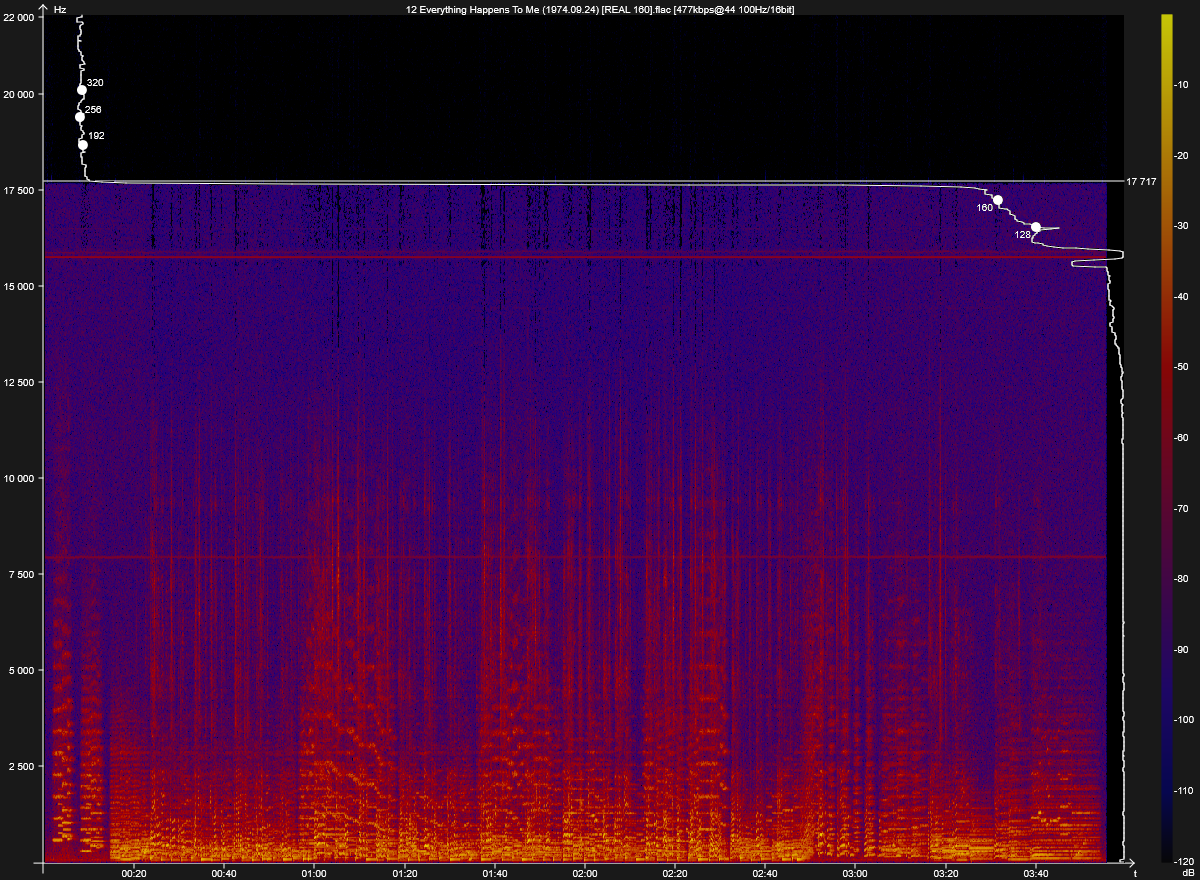The width and height of the screenshot is (1200, 880).
Task: Click the 12 500 frequency axis label
Action: (20, 382)
